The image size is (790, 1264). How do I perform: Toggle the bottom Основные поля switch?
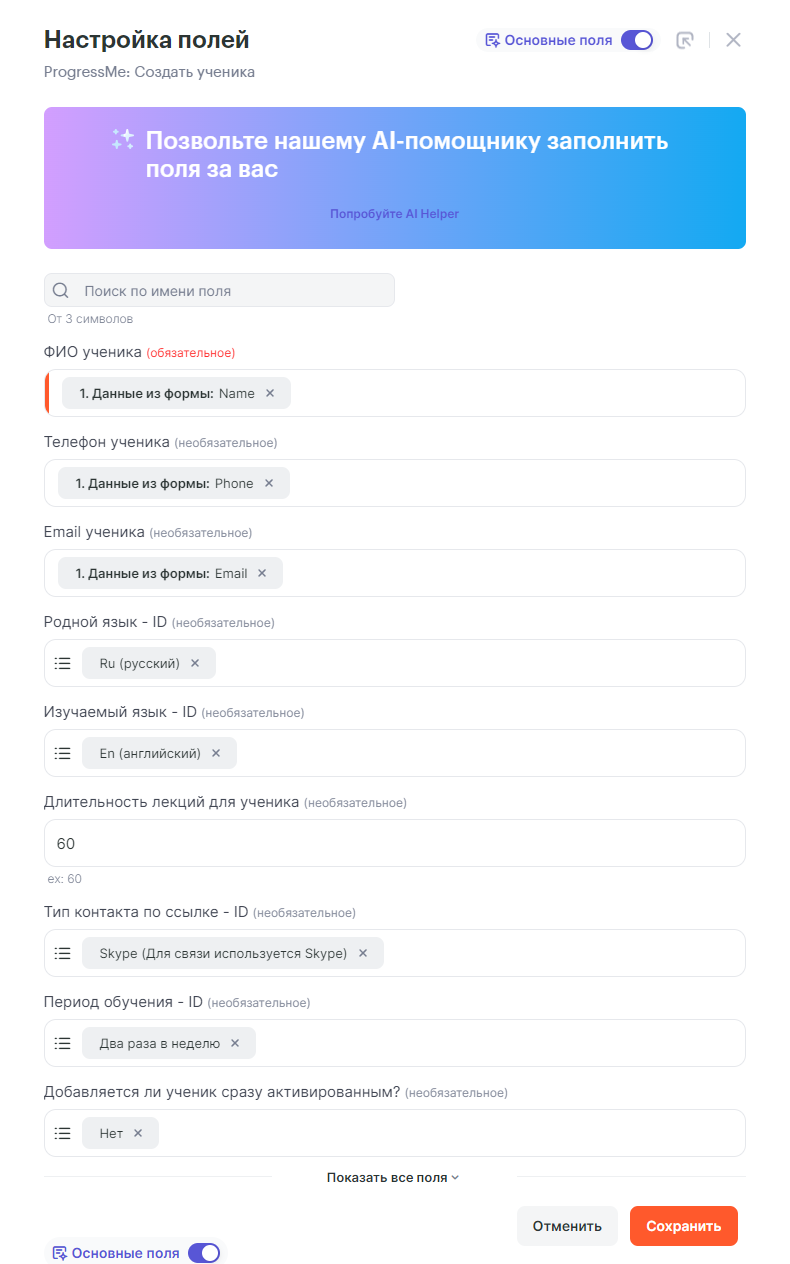[x=204, y=1253]
